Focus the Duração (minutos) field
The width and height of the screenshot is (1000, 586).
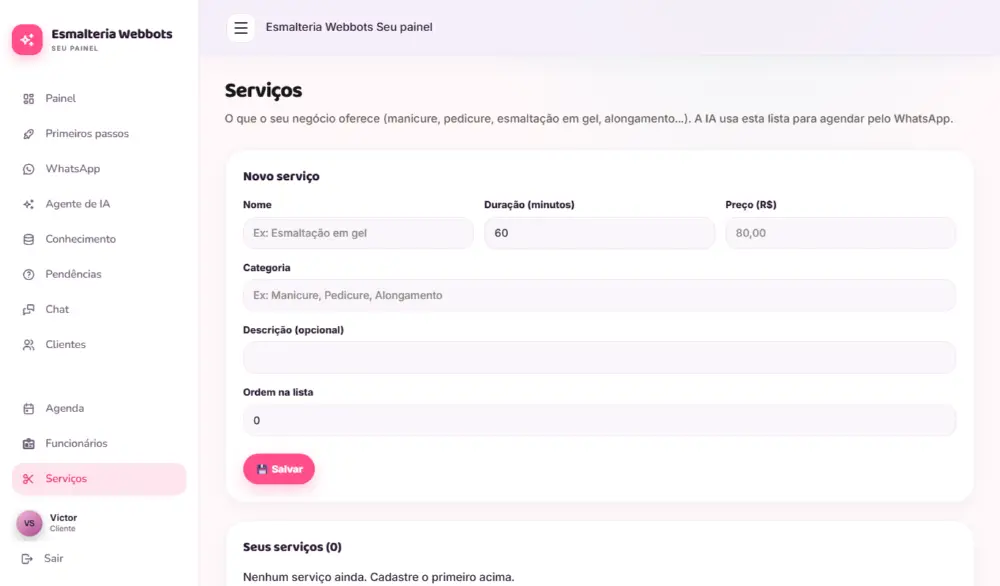(x=599, y=233)
